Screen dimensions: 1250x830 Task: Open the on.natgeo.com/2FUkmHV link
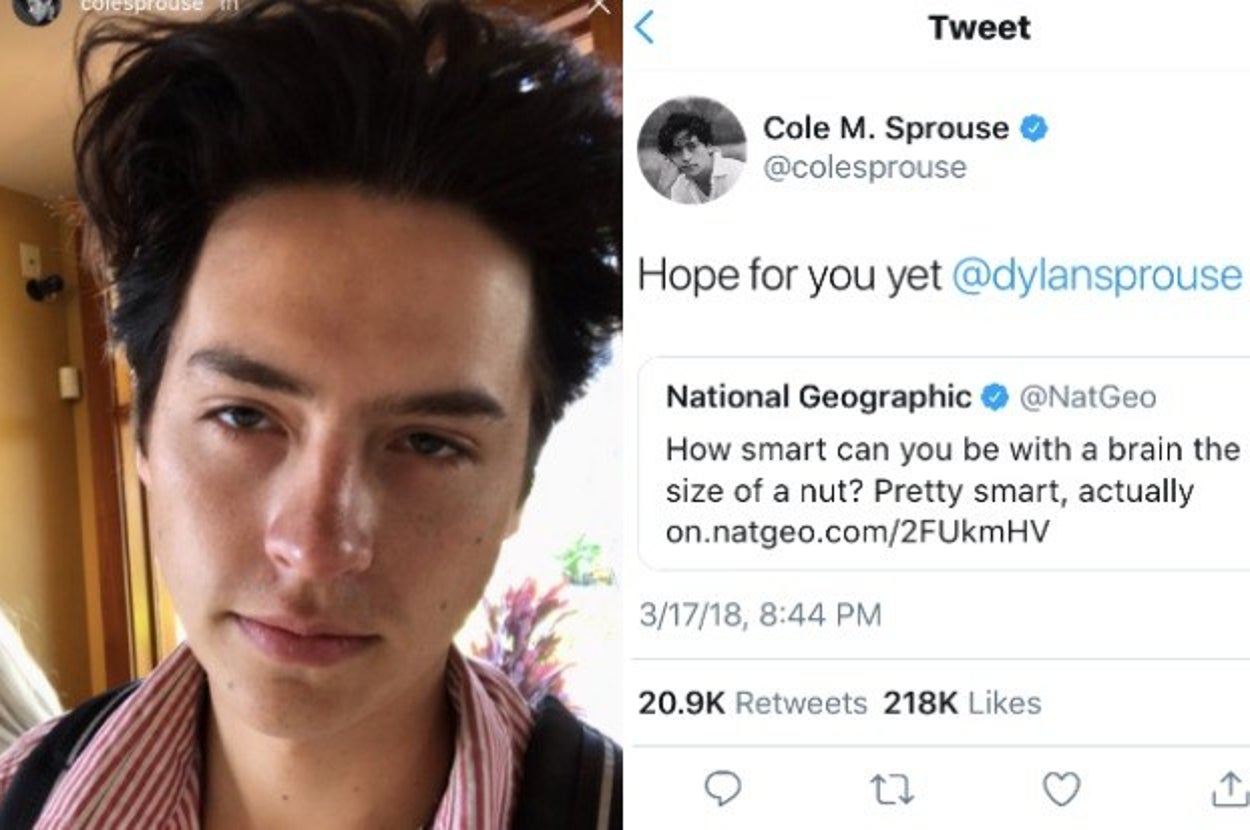[857, 532]
